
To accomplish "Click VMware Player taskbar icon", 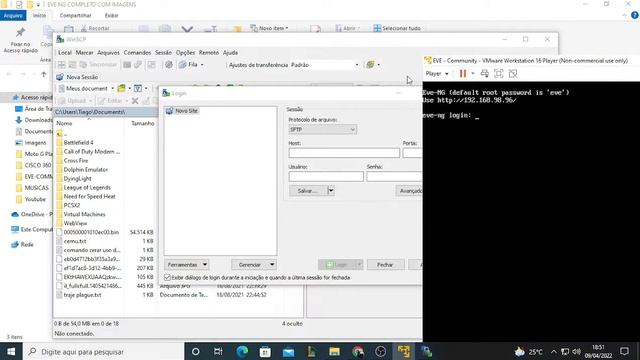I will [404, 351].
